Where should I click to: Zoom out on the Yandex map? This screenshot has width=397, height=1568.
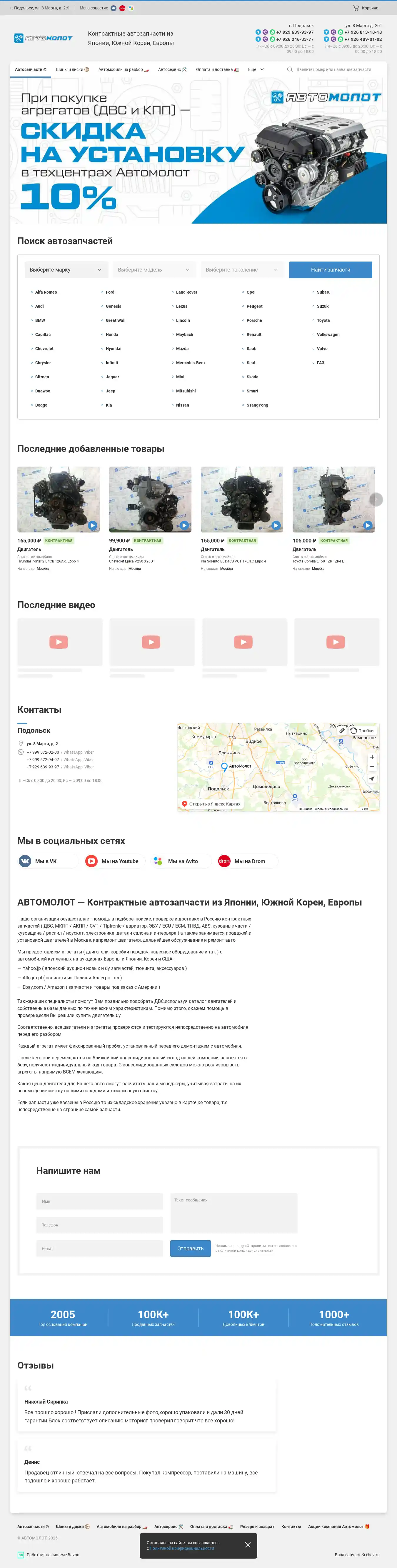[372, 767]
